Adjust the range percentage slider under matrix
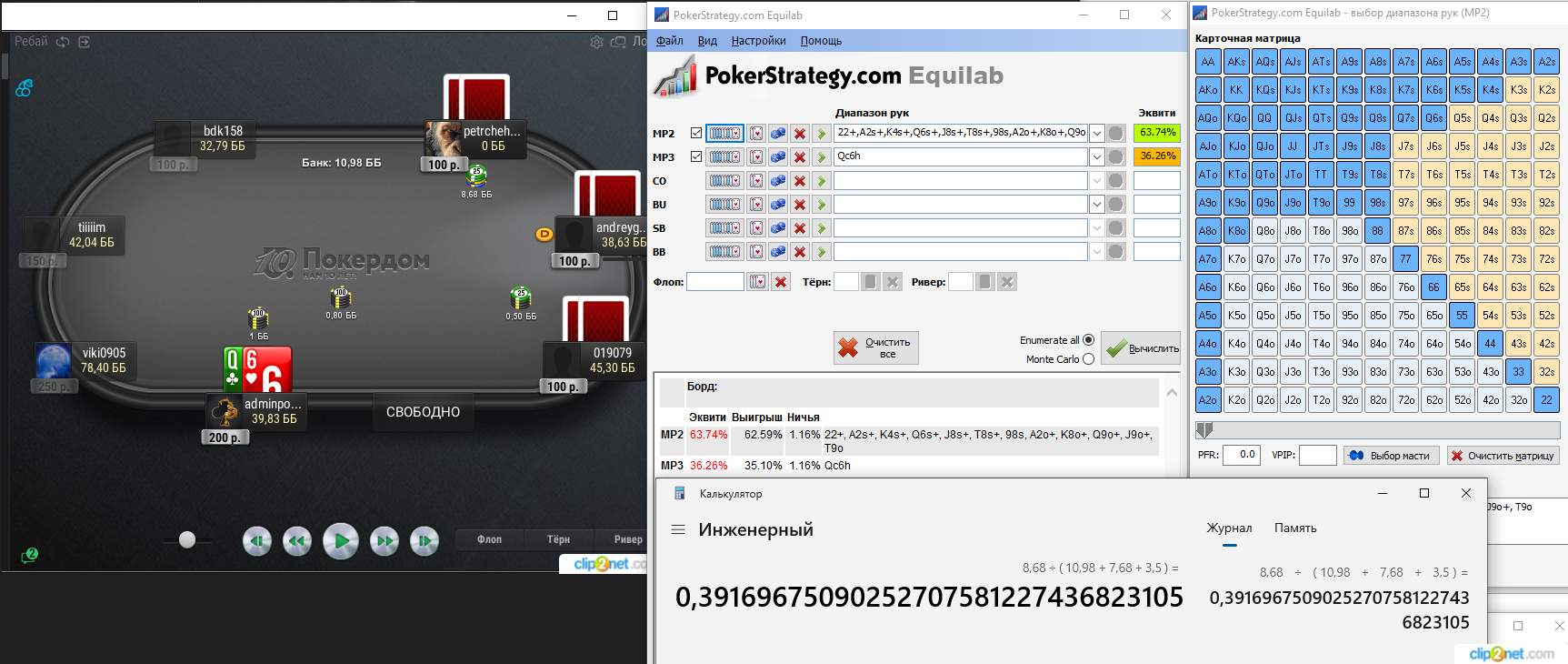The width and height of the screenshot is (1568, 664). pyautogui.click(x=1204, y=429)
